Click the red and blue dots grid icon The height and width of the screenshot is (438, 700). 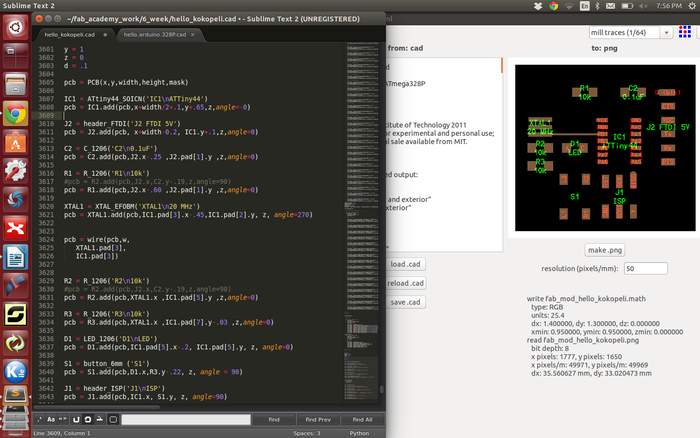[685, 32]
